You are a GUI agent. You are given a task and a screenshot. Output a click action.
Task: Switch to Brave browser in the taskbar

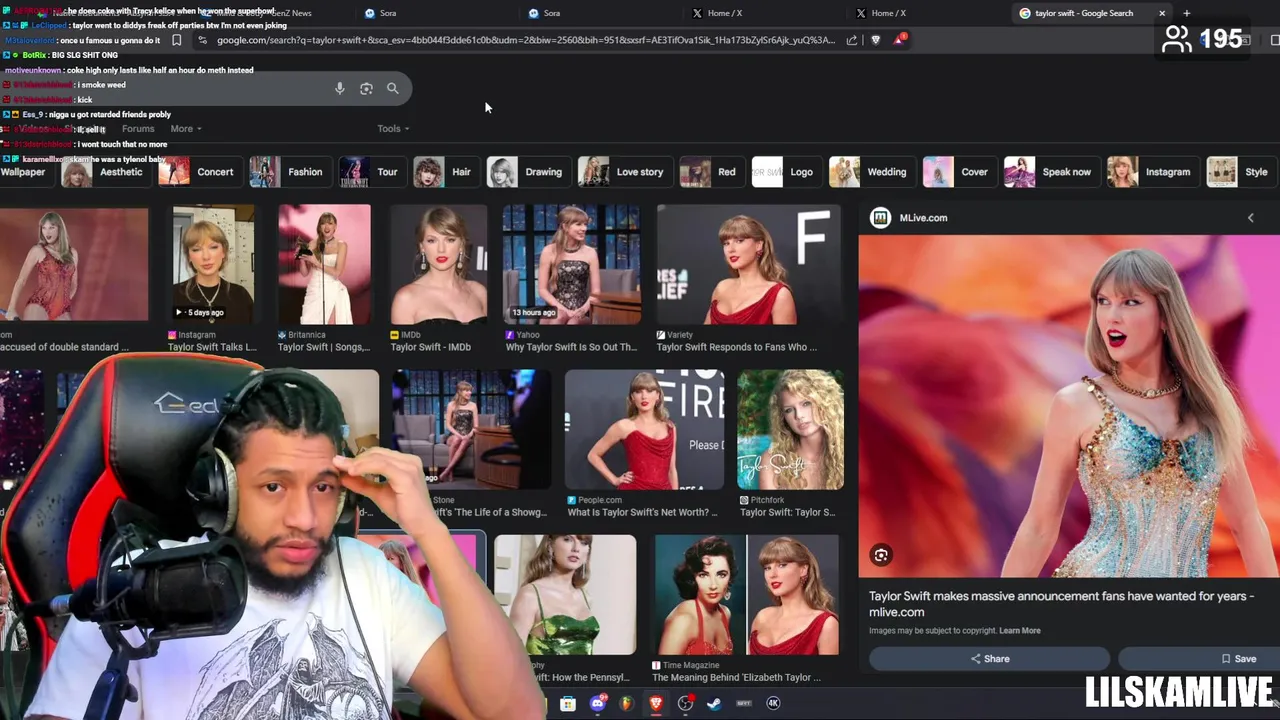656,704
